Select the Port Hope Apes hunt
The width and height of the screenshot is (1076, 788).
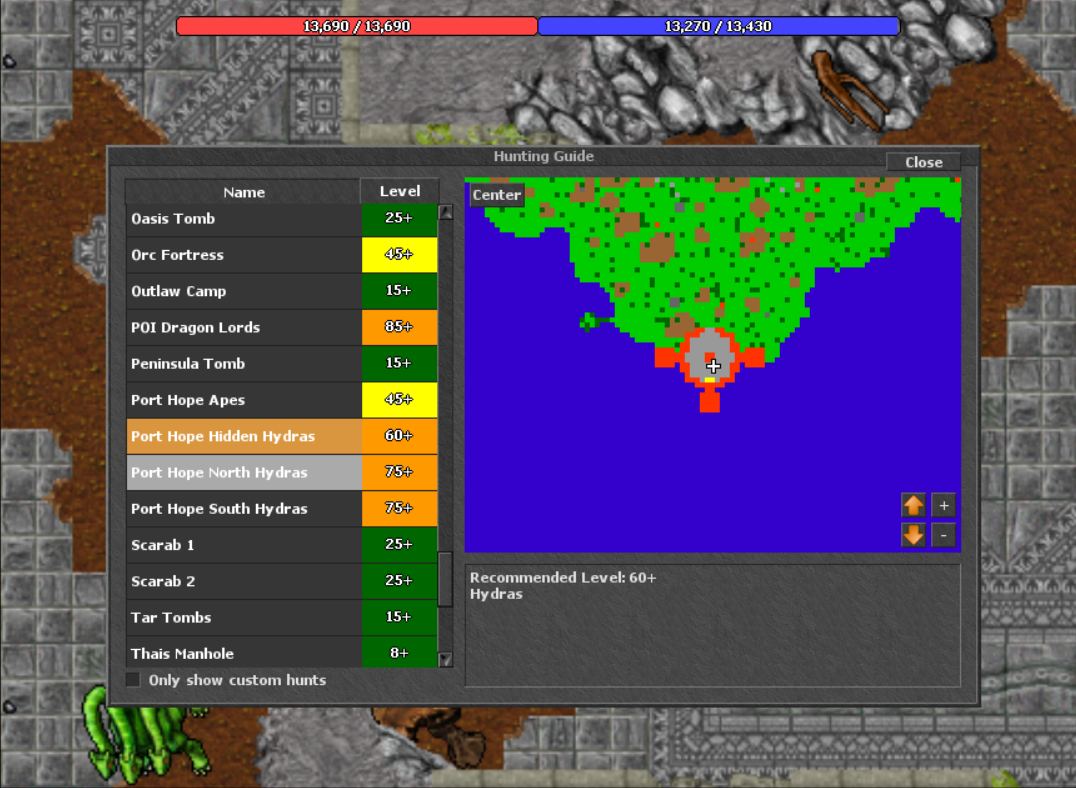pos(282,399)
